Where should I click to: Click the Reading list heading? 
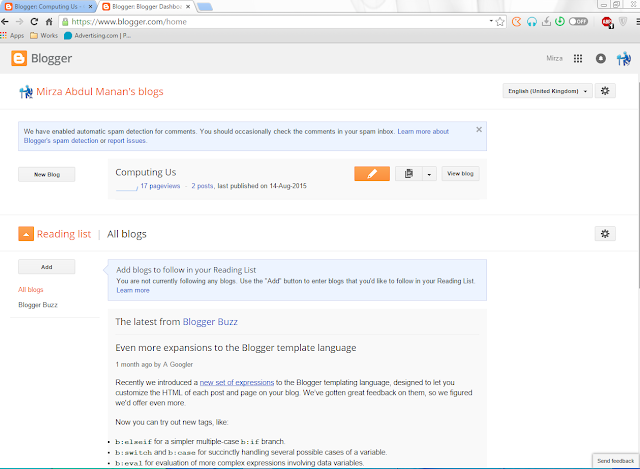tap(64, 234)
